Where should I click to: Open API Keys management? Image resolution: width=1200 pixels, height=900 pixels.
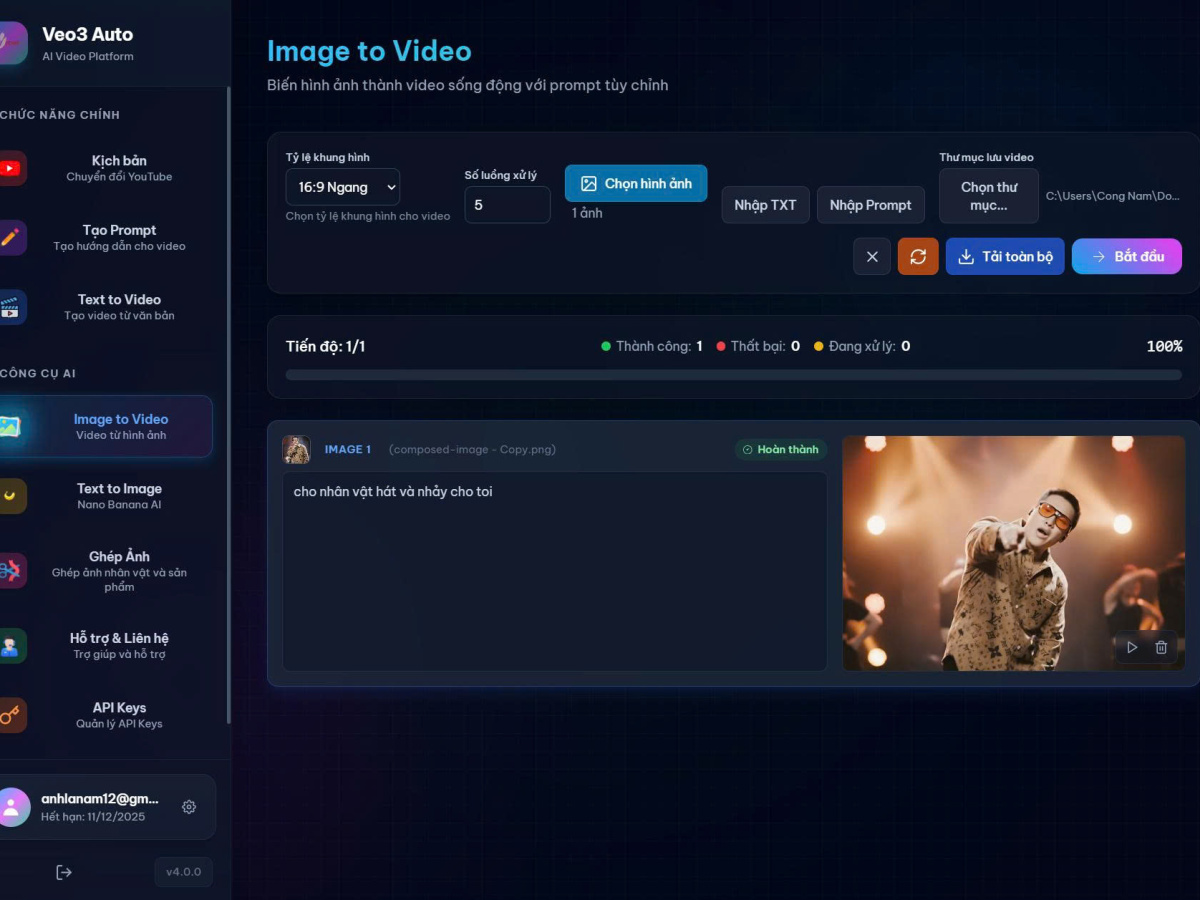(x=118, y=715)
